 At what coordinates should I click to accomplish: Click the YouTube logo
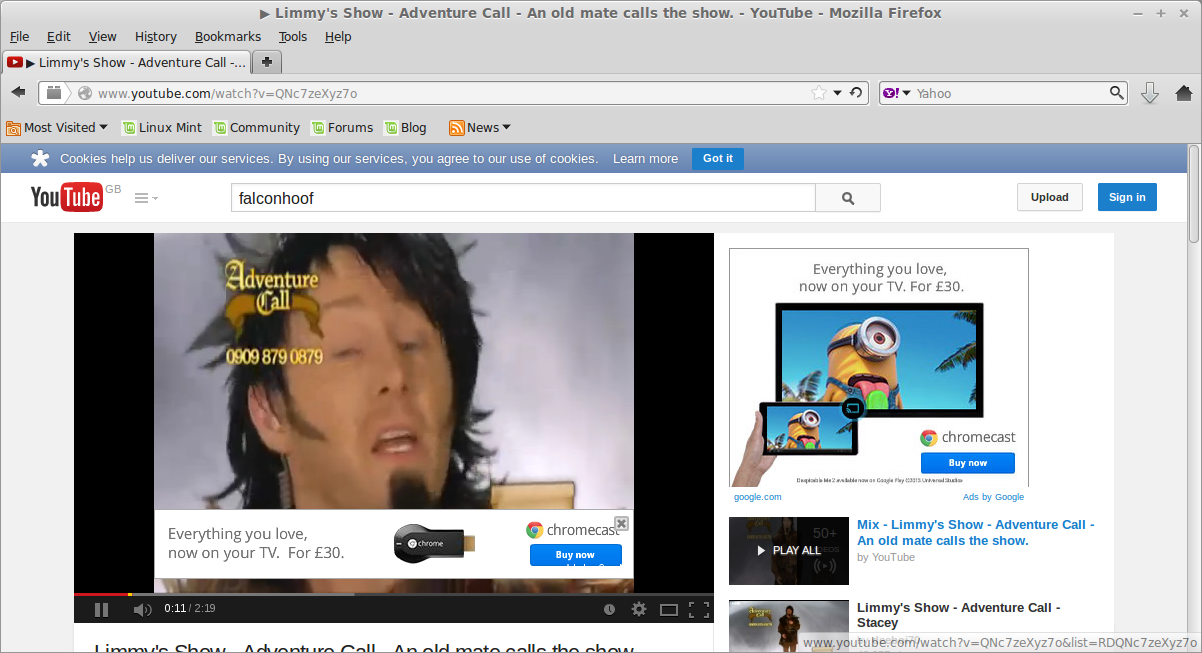(66, 197)
